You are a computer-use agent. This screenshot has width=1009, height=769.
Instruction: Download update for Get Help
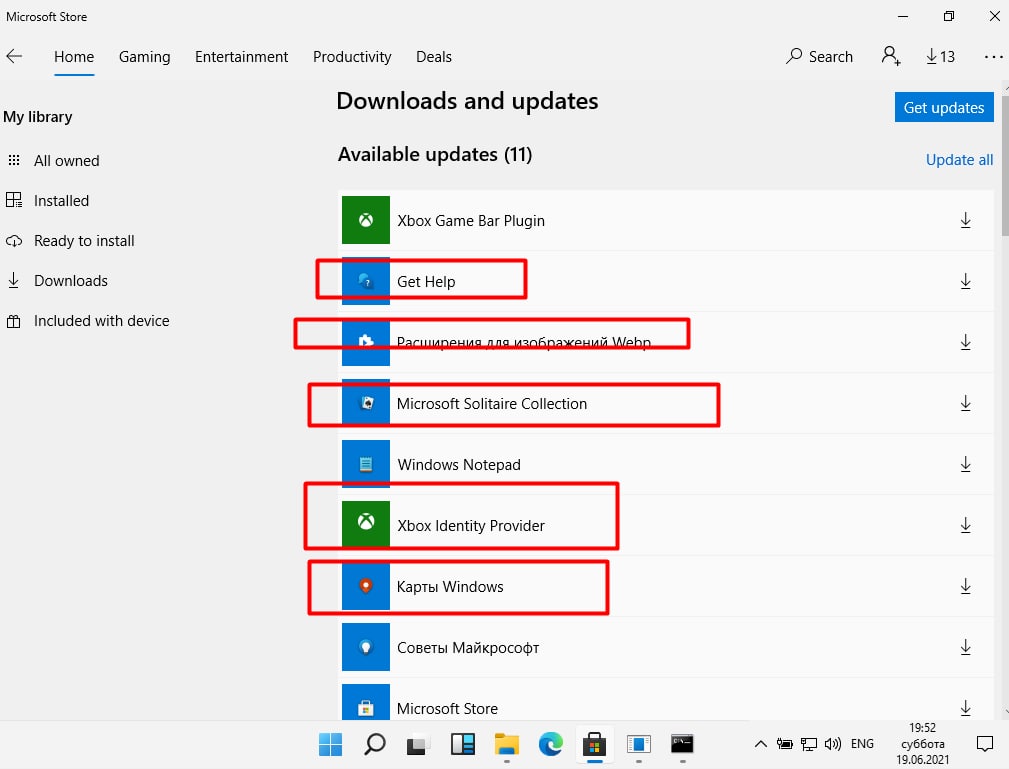pos(965,281)
